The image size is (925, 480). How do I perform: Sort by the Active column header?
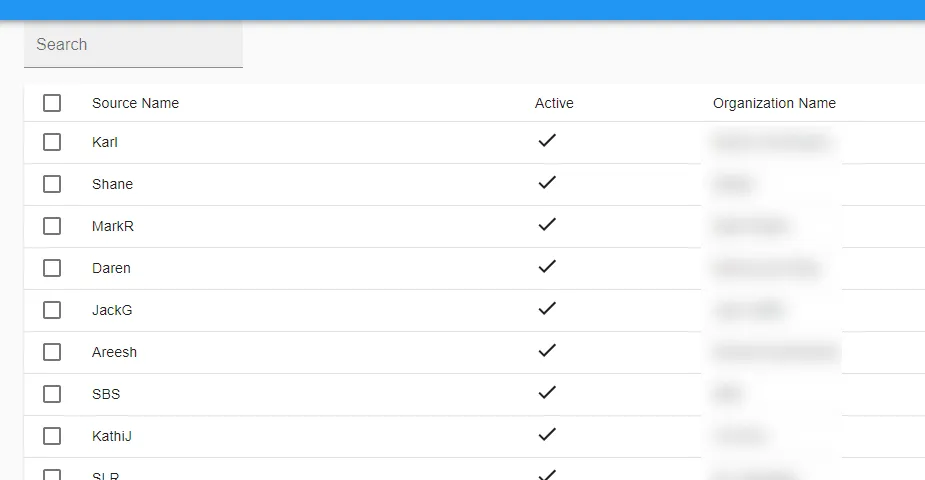point(554,103)
